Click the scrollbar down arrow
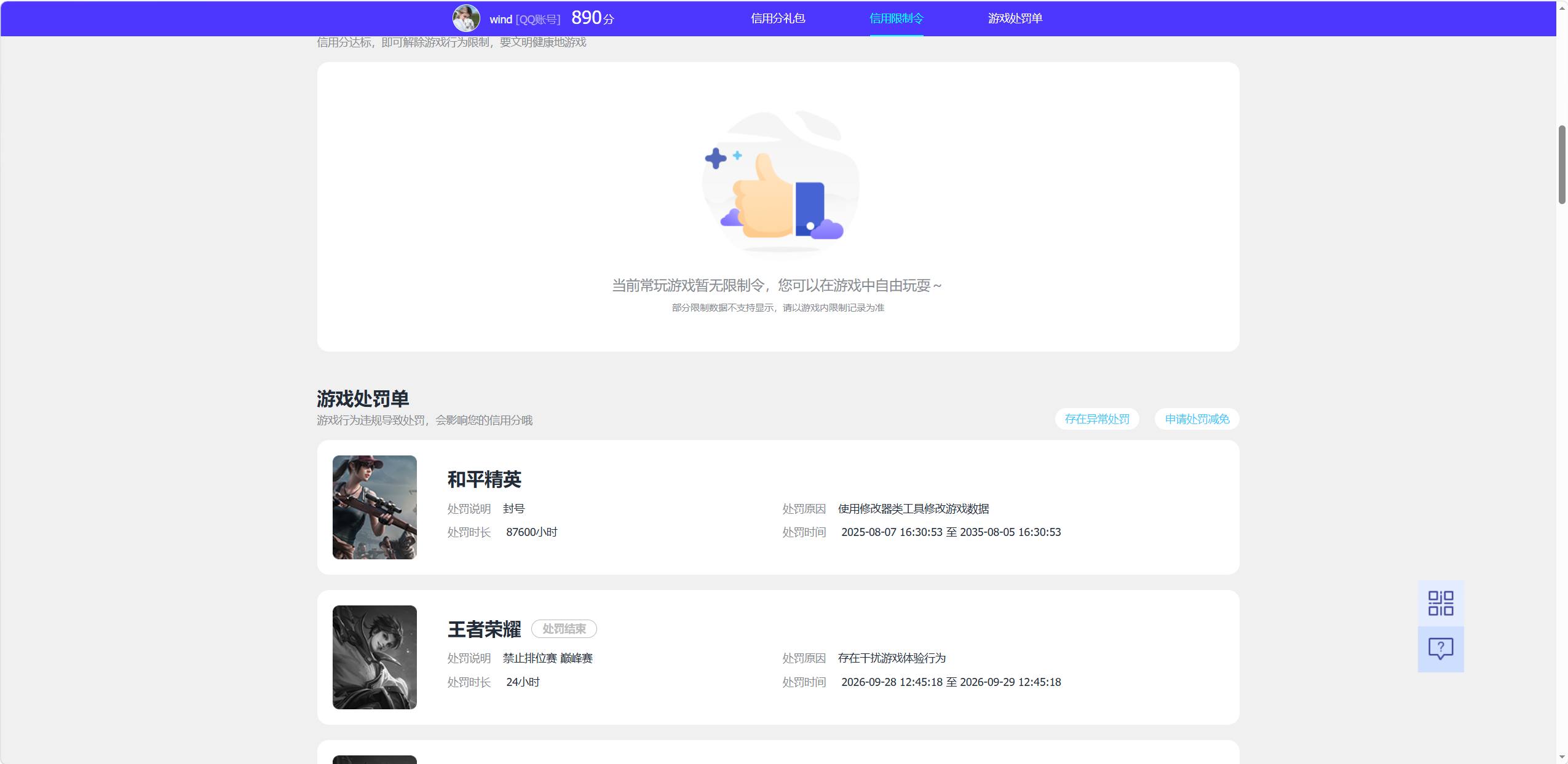Image resolution: width=1568 pixels, height=764 pixels. click(1562, 757)
